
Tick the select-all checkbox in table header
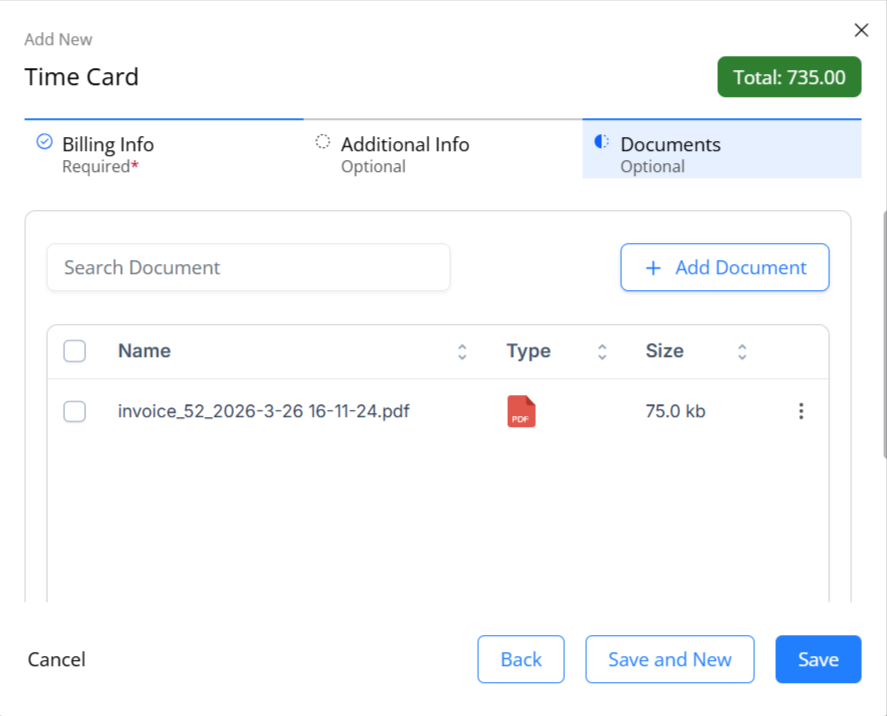point(75,351)
